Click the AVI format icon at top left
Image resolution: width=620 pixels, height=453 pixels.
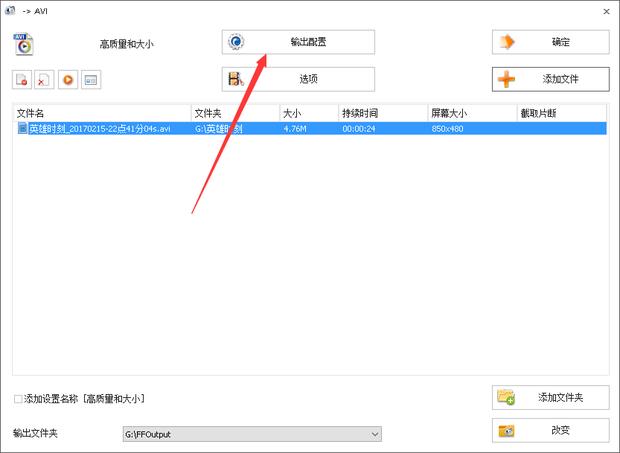click(24, 43)
